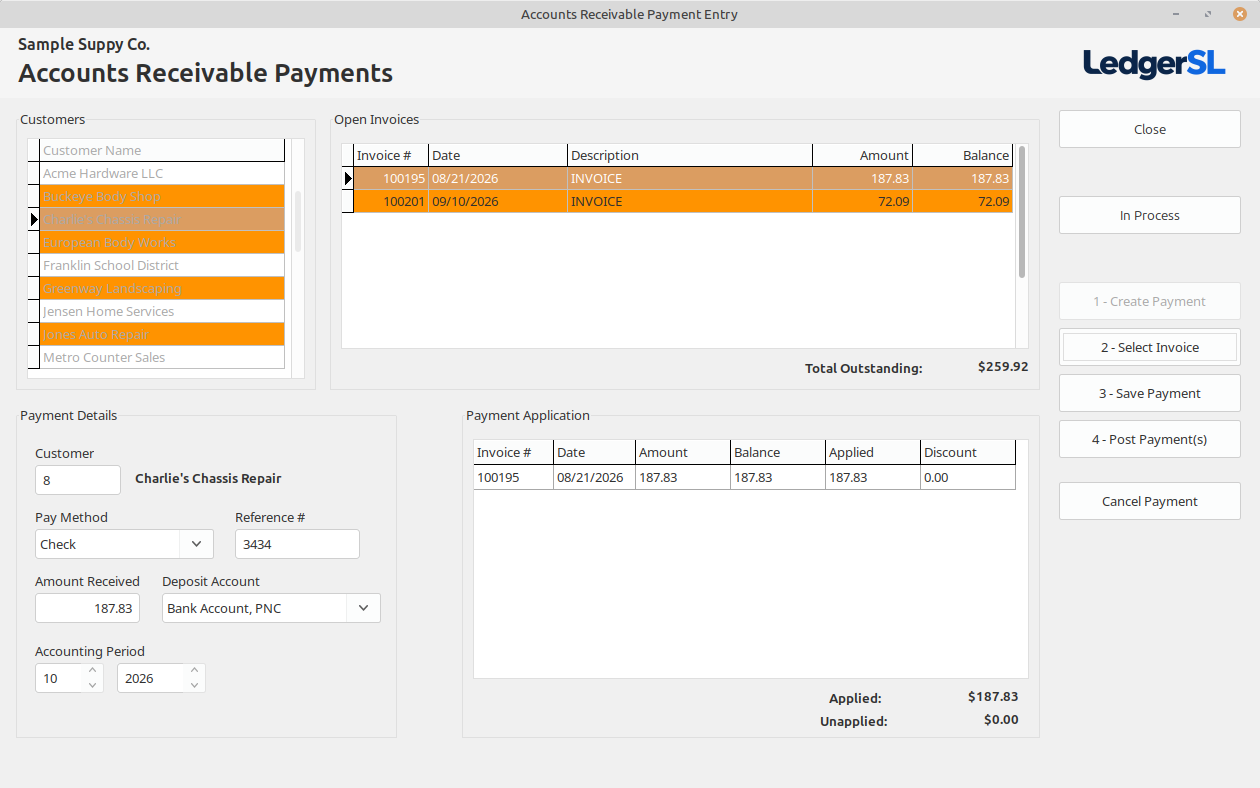Click the accounting period month field showing 10
The image size is (1260, 788).
59,678
